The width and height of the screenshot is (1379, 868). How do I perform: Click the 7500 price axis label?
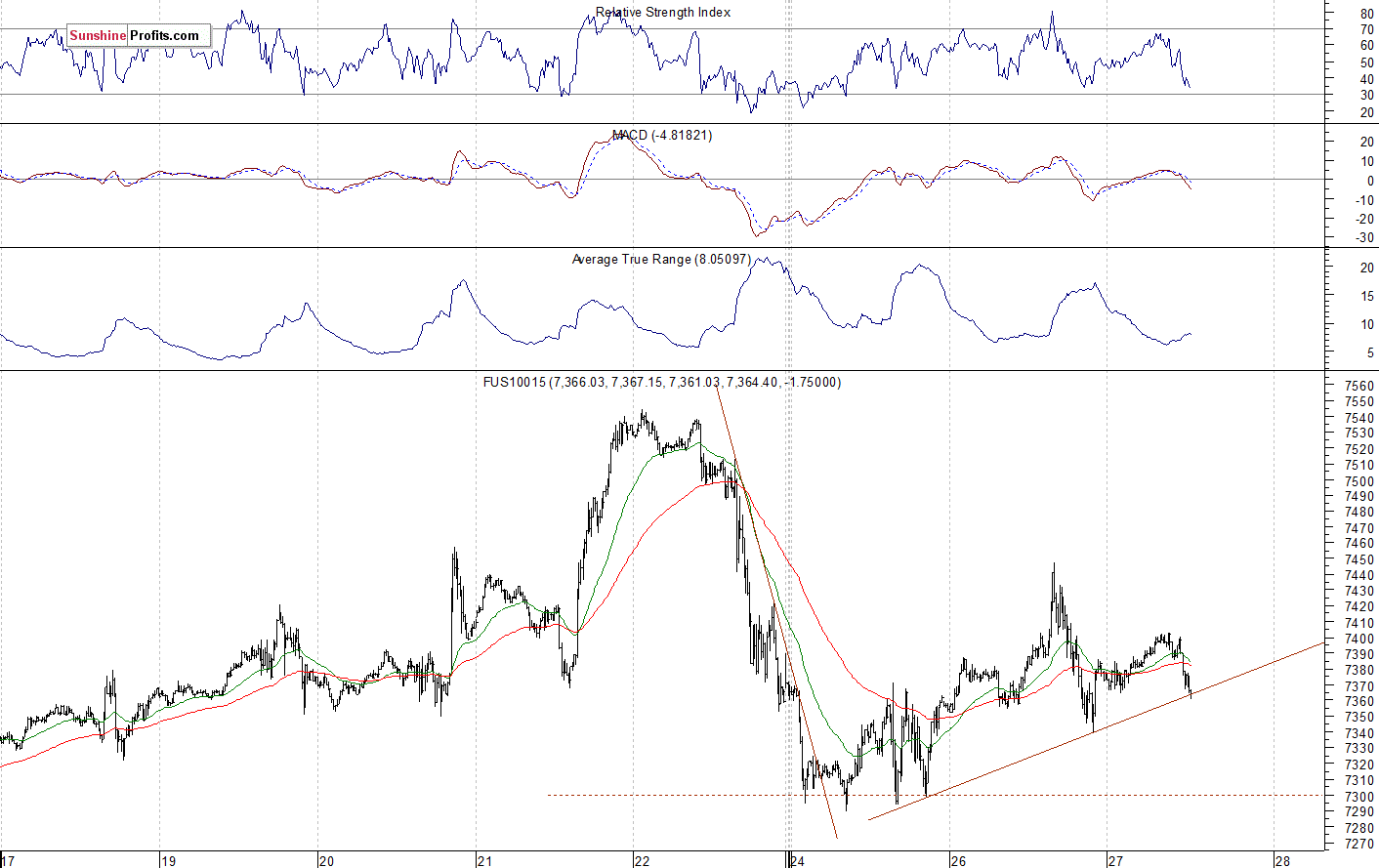(1359, 481)
